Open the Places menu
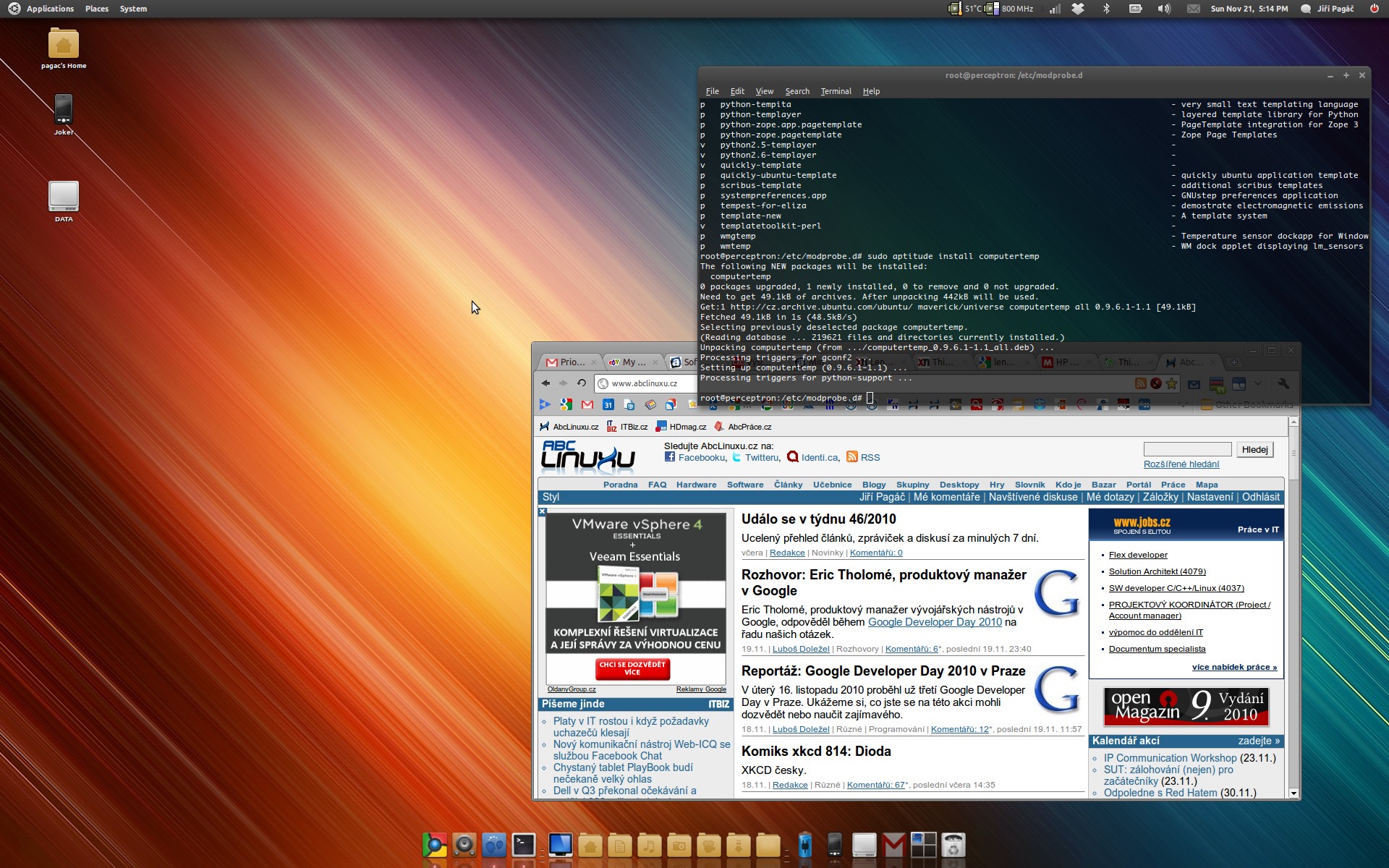 (x=97, y=9)
